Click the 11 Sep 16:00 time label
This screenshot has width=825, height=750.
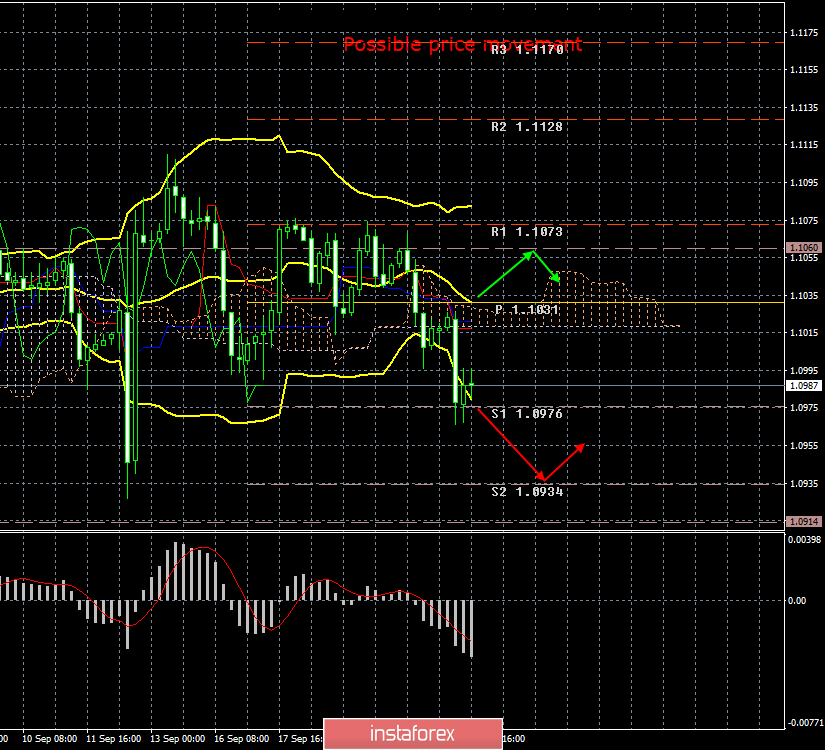click(114, 739)
